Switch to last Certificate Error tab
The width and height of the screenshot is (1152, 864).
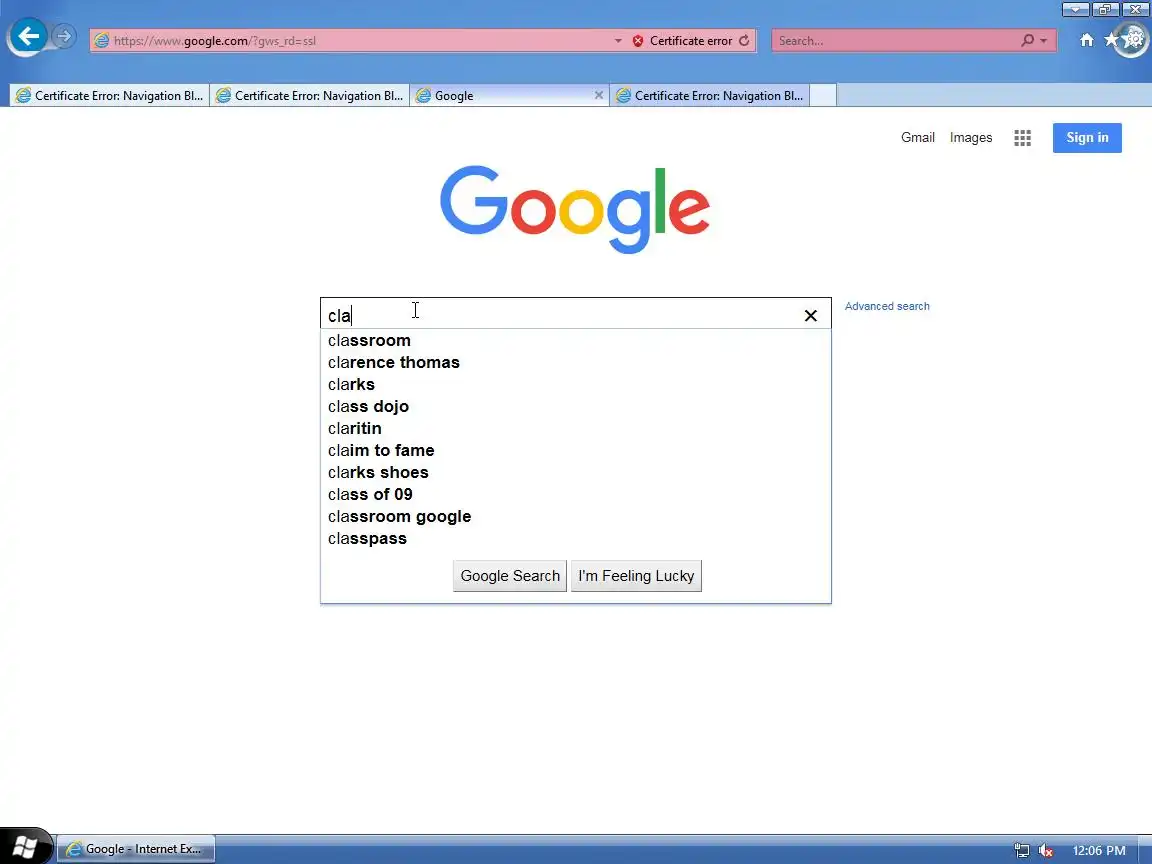[x=710, y=96]
